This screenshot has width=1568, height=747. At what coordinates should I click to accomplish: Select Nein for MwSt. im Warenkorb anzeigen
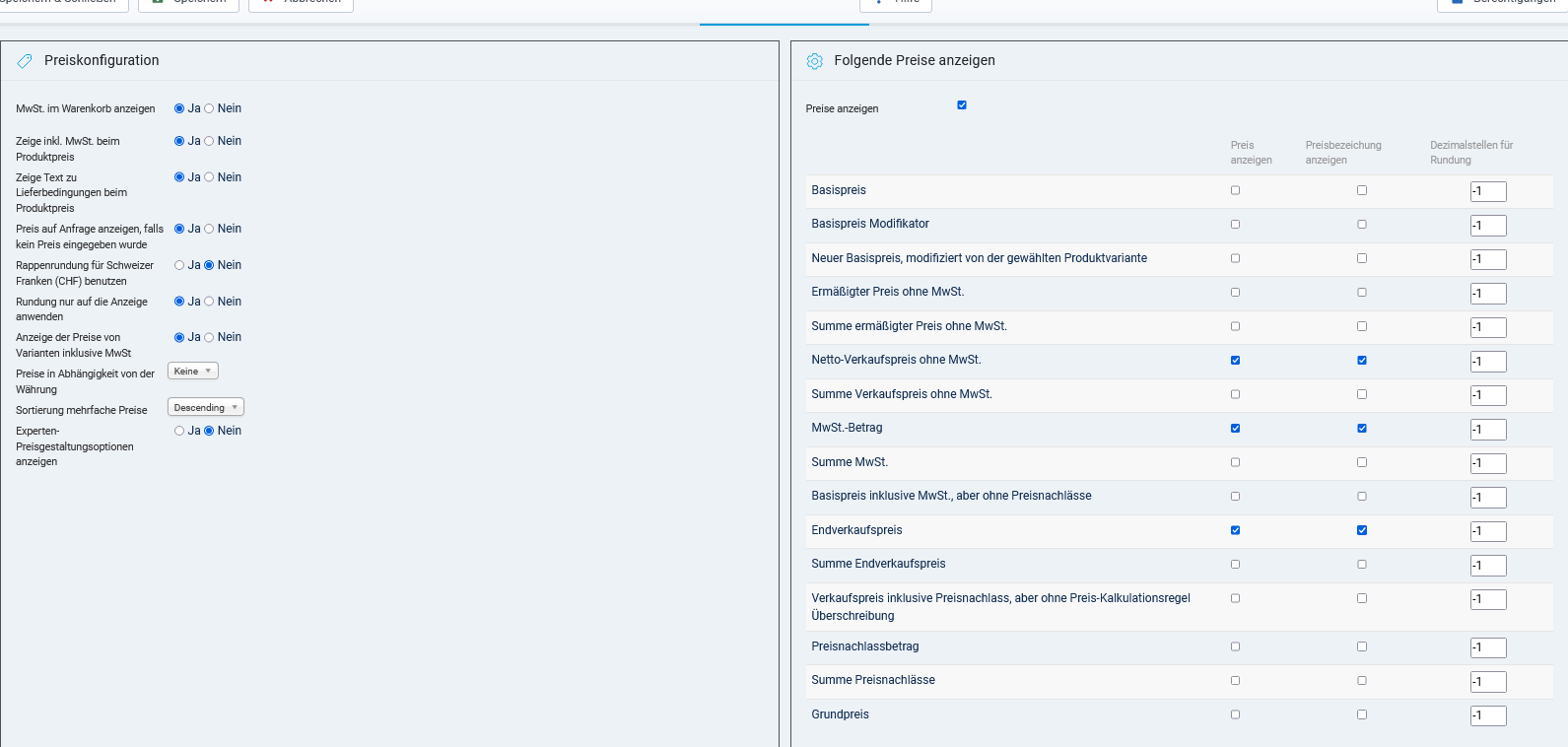[209, 109]
